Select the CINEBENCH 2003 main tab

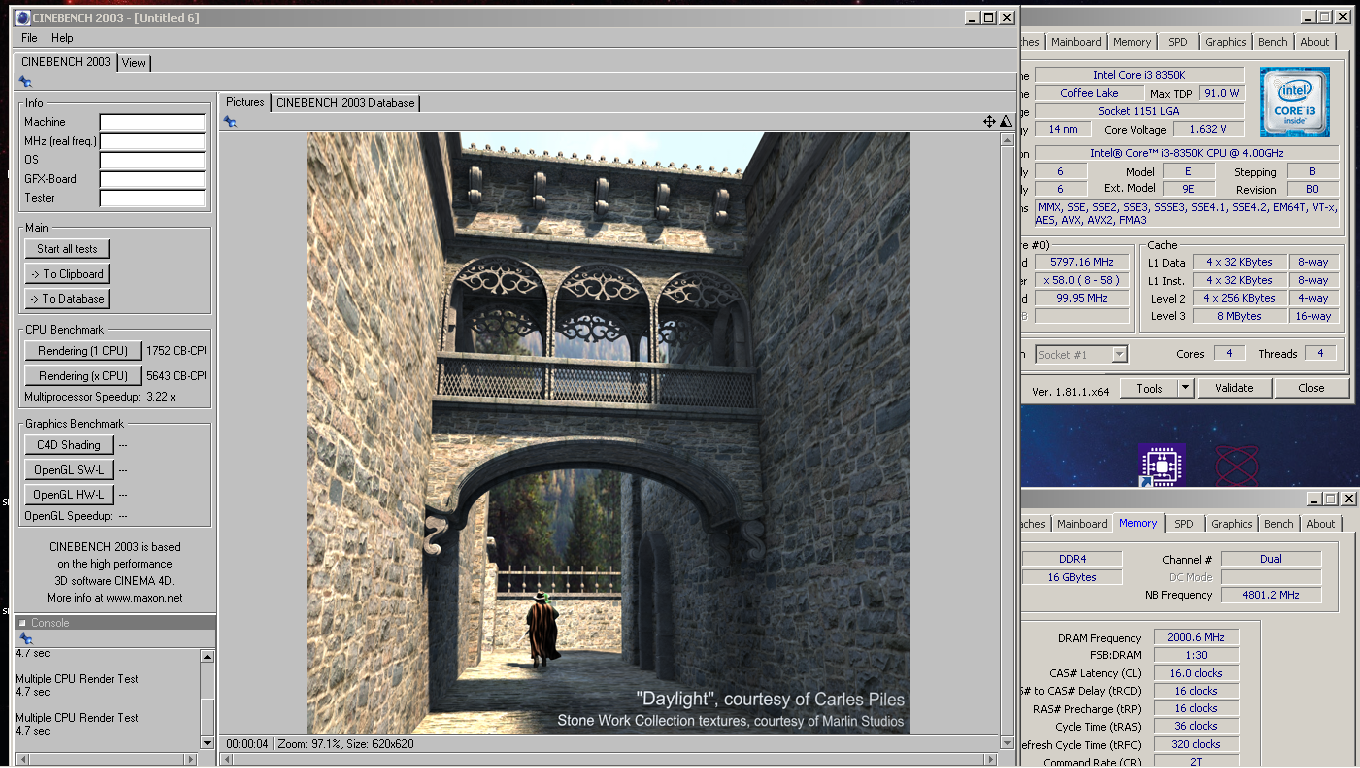(66, 61)
